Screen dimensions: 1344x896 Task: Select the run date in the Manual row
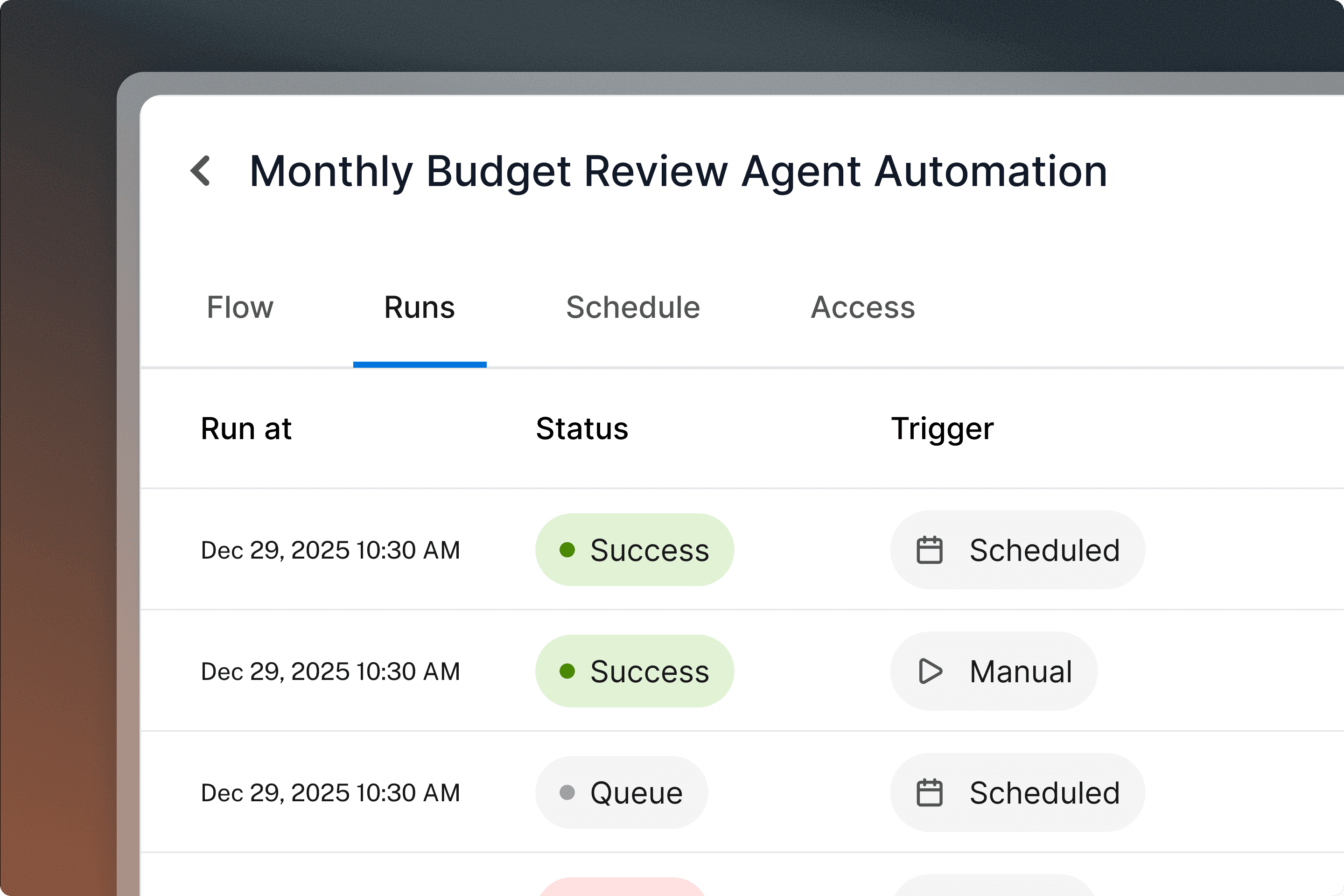(x=330, y=672)
